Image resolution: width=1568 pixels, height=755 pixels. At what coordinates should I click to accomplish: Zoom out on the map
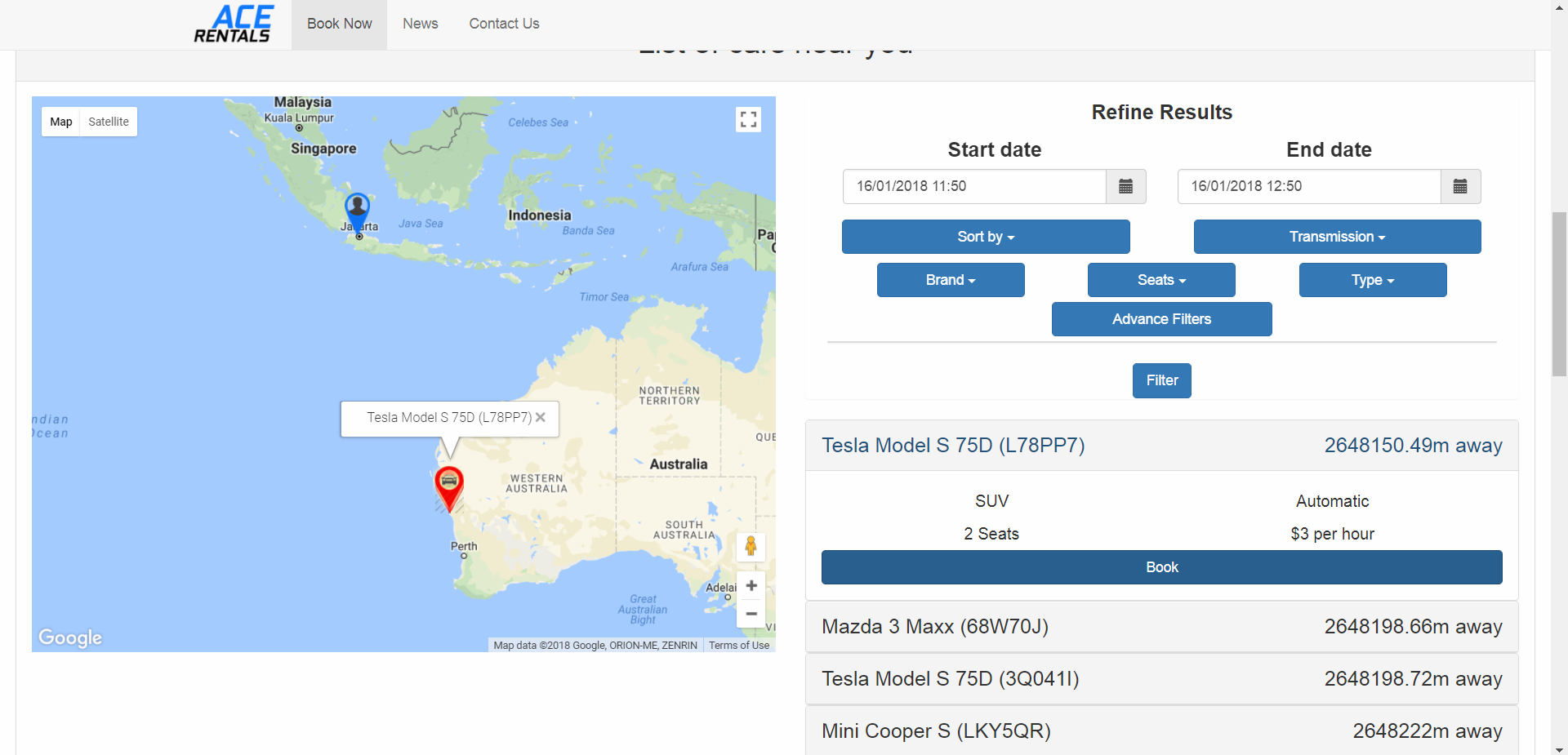click(751, 614)
